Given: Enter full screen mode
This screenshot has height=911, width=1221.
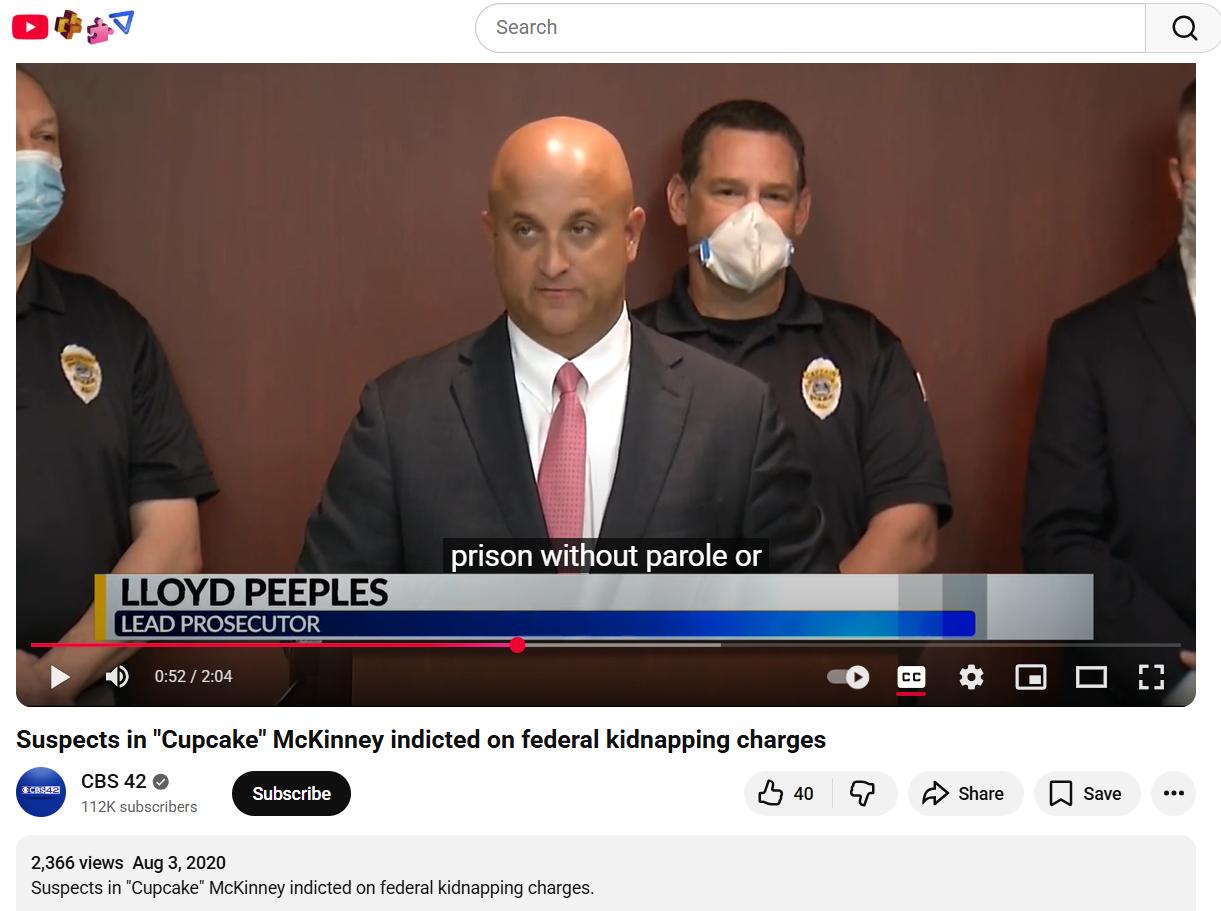Looking at the screenshot, I should pyautogui.click(x=1151, y=677).
